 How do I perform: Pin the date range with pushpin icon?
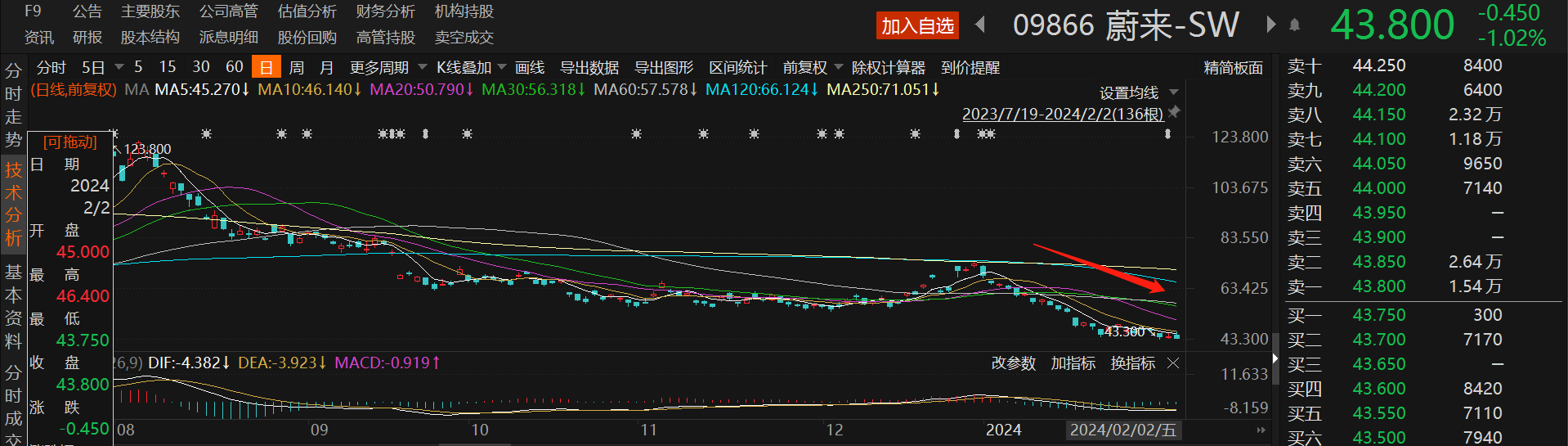click(1174, 112)
